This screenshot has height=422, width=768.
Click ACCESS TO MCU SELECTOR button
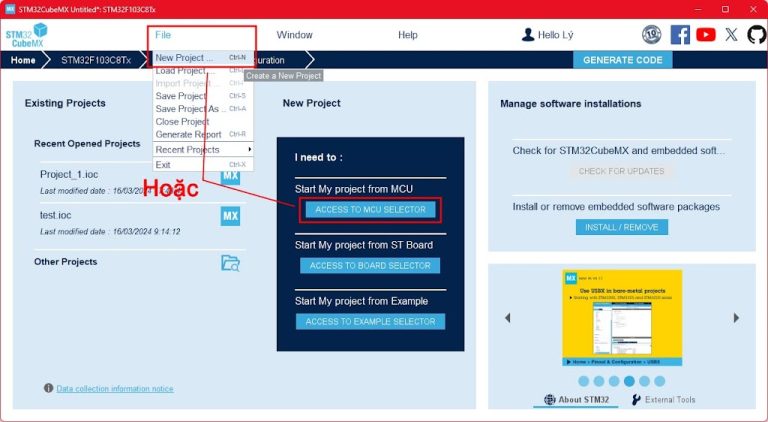coord(370,210)
